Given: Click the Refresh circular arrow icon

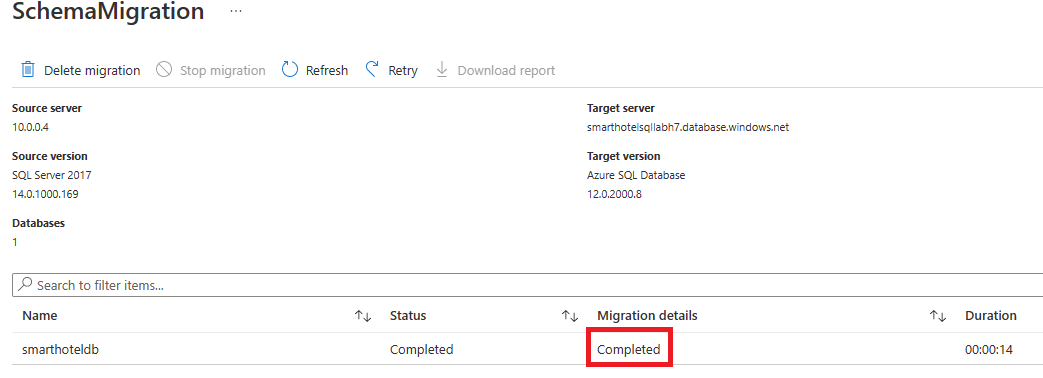Looking at the screenshot, I should click(x=290, y=70).
